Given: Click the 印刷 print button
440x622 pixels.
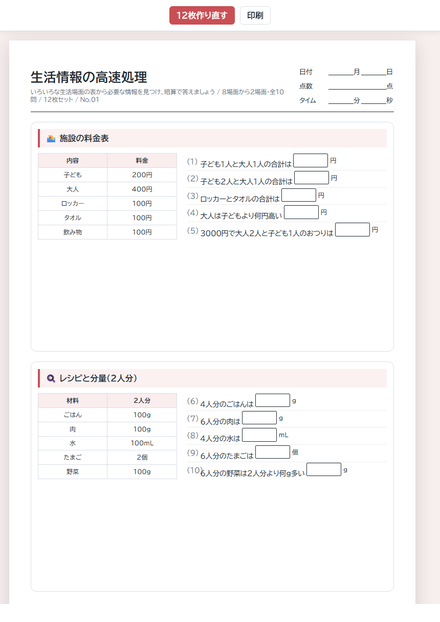Looking at the screenshot, I should coord(255,15).
